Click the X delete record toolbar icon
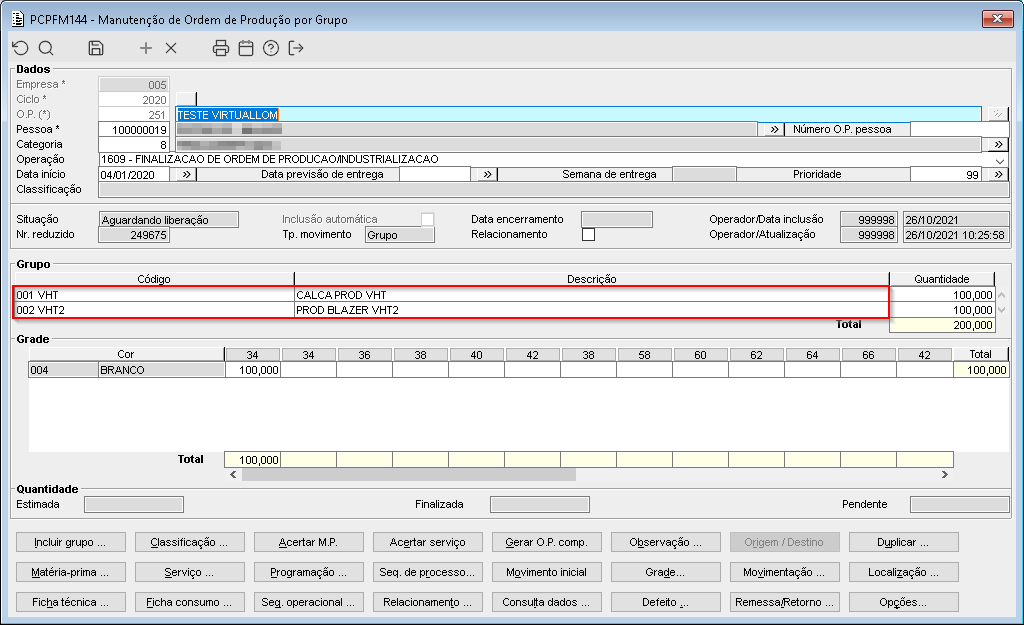The width and height of the screenshot is (1024, 625). pyautogui.click(x=171, y=48)
